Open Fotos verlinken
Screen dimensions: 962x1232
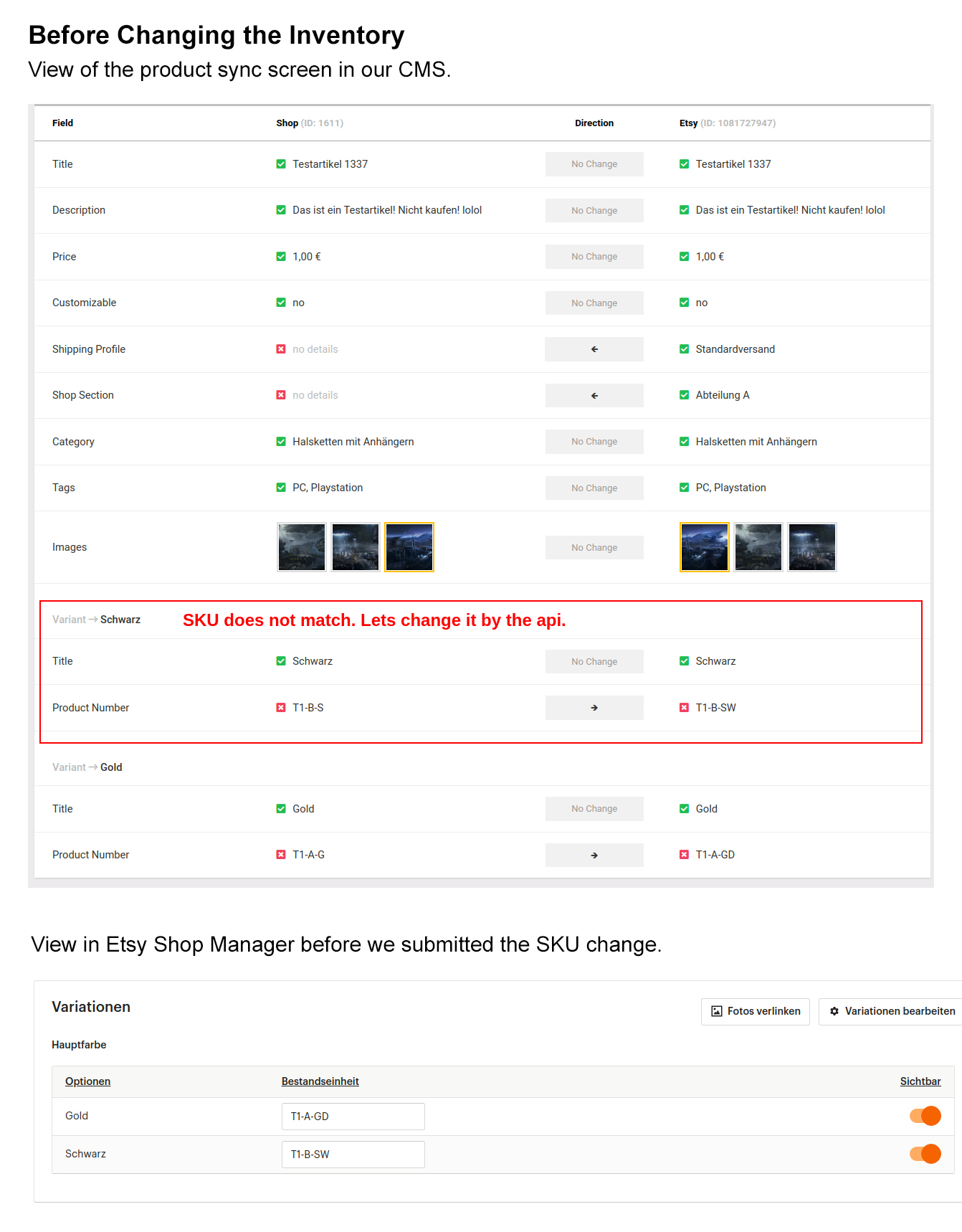point(756,1011)
